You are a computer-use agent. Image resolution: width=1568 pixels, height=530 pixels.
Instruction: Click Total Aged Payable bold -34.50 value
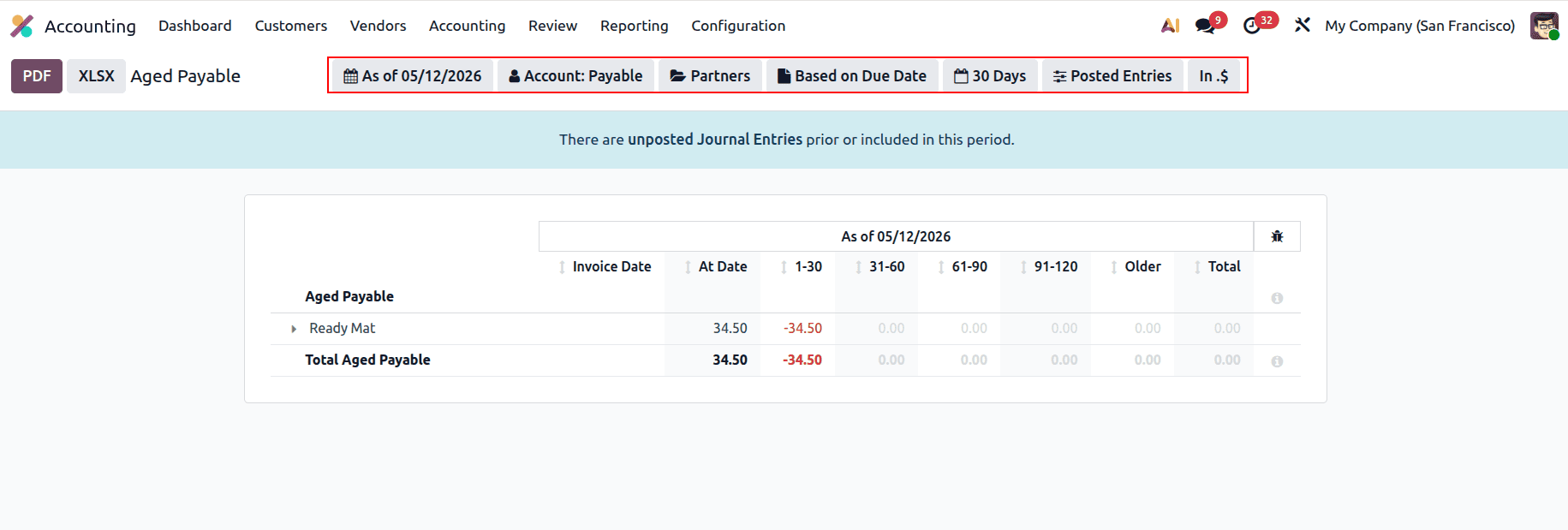[802, 360]
